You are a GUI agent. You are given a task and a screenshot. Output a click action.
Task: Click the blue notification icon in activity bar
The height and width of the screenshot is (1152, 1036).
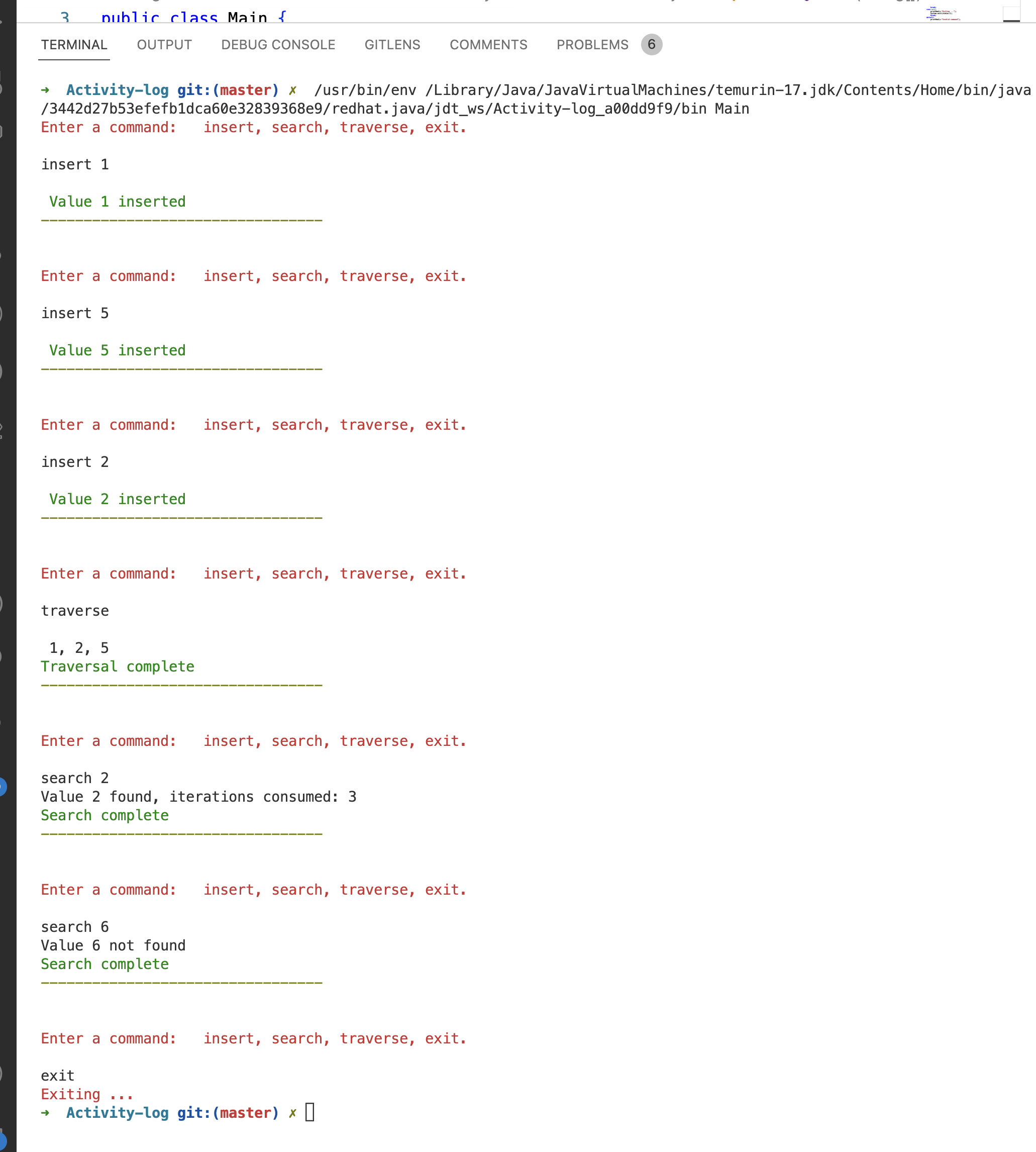4,788
